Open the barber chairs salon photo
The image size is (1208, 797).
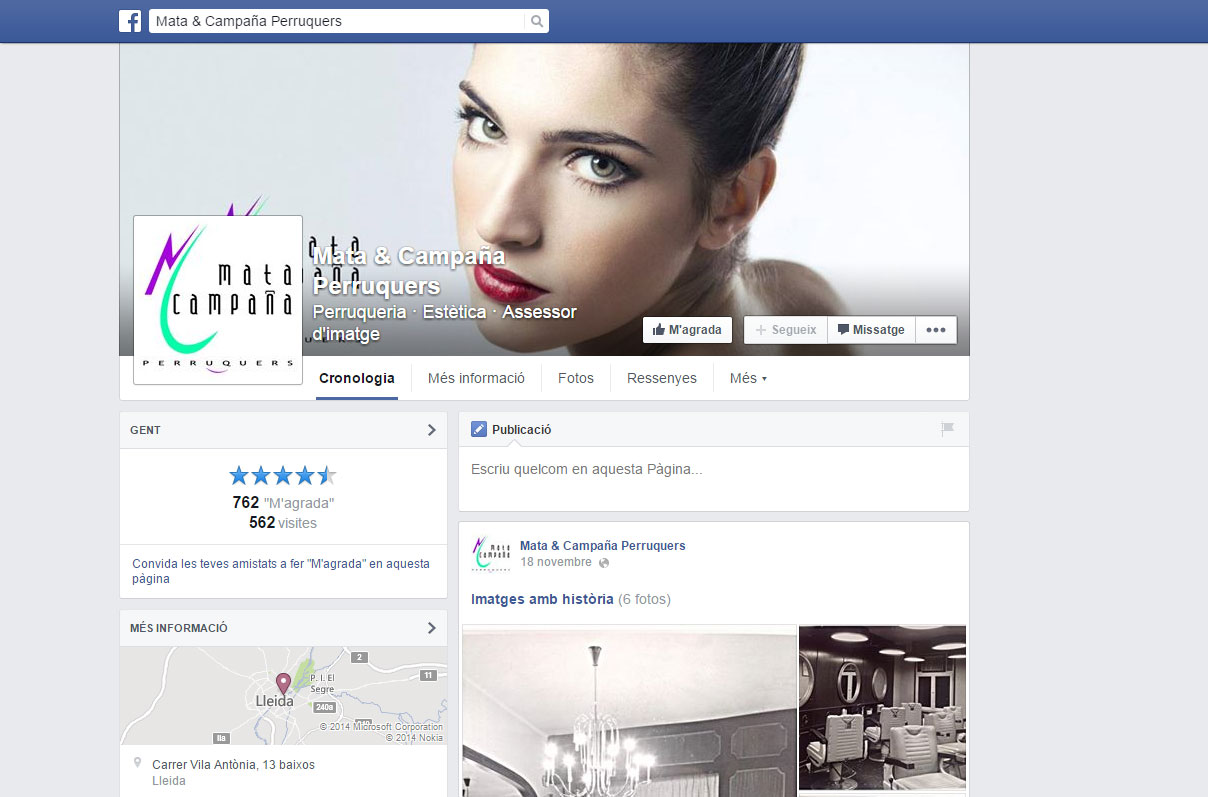(883, 708)
